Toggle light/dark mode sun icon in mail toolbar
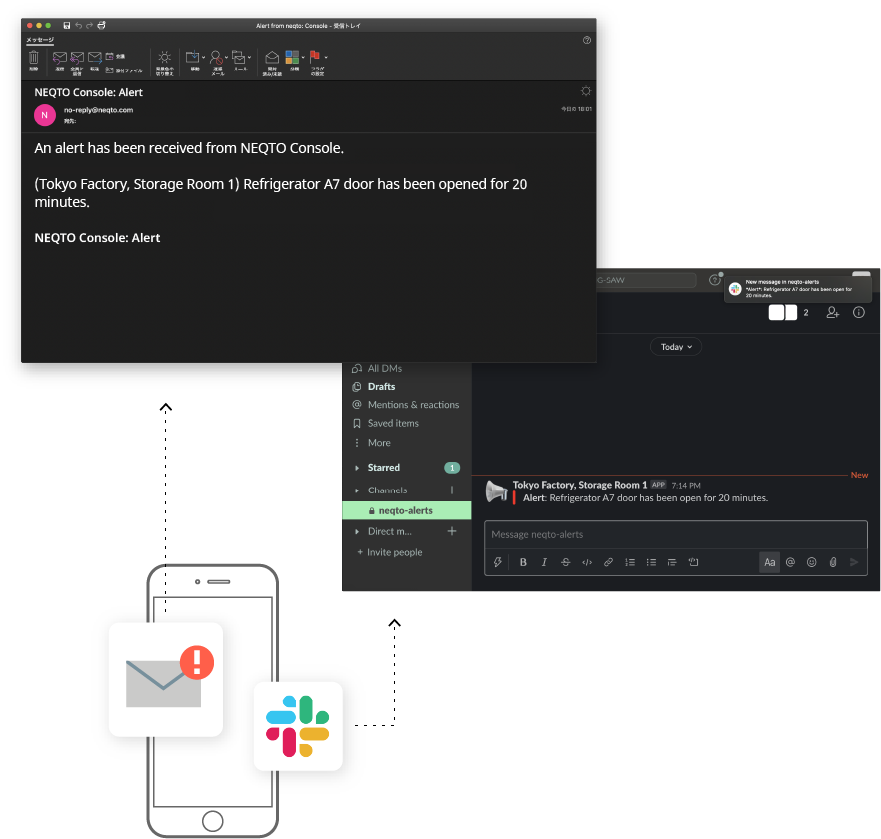The image size is (881, 839). click(164, 58)
